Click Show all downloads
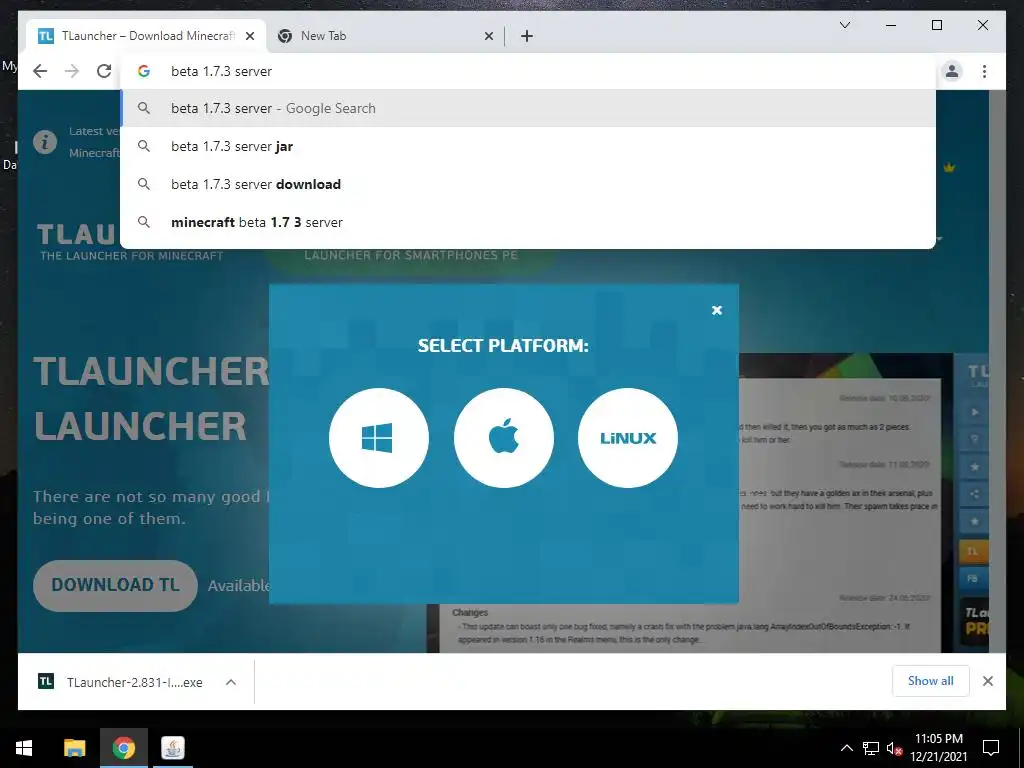The width and height of the screenshot is (1024, 768). (931, 681)
